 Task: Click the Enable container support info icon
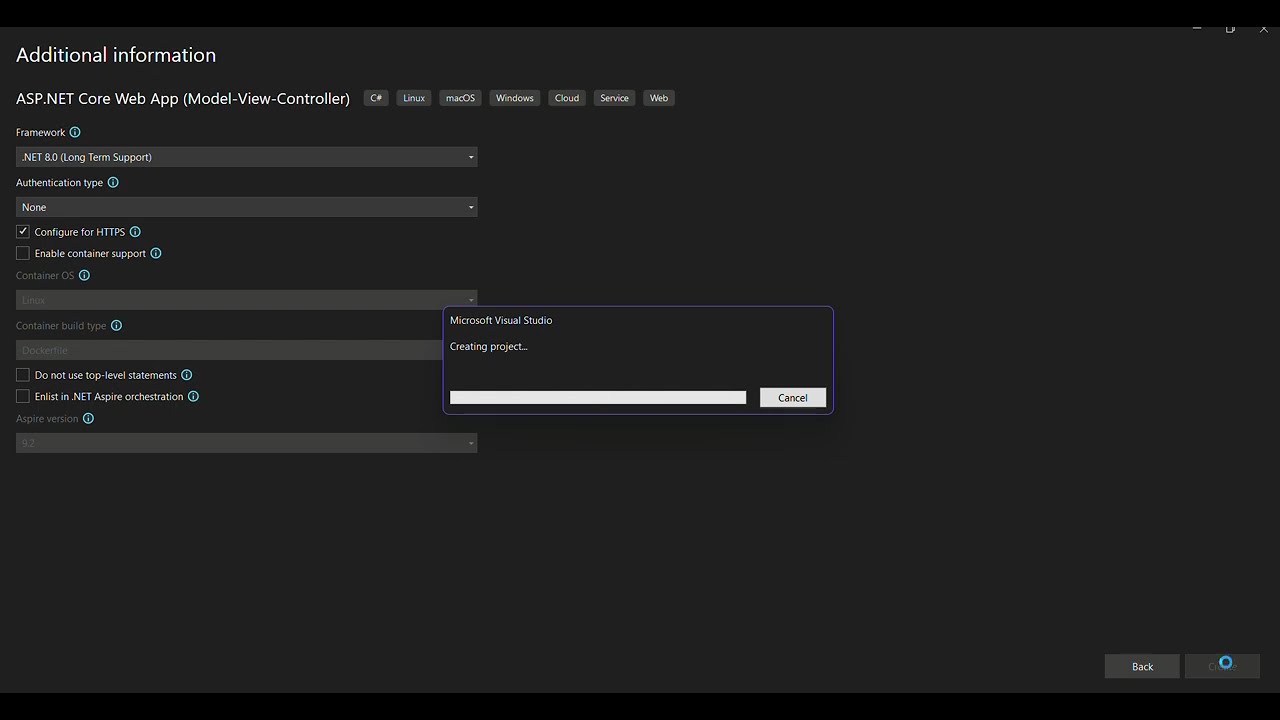click(x=156, y=253)
